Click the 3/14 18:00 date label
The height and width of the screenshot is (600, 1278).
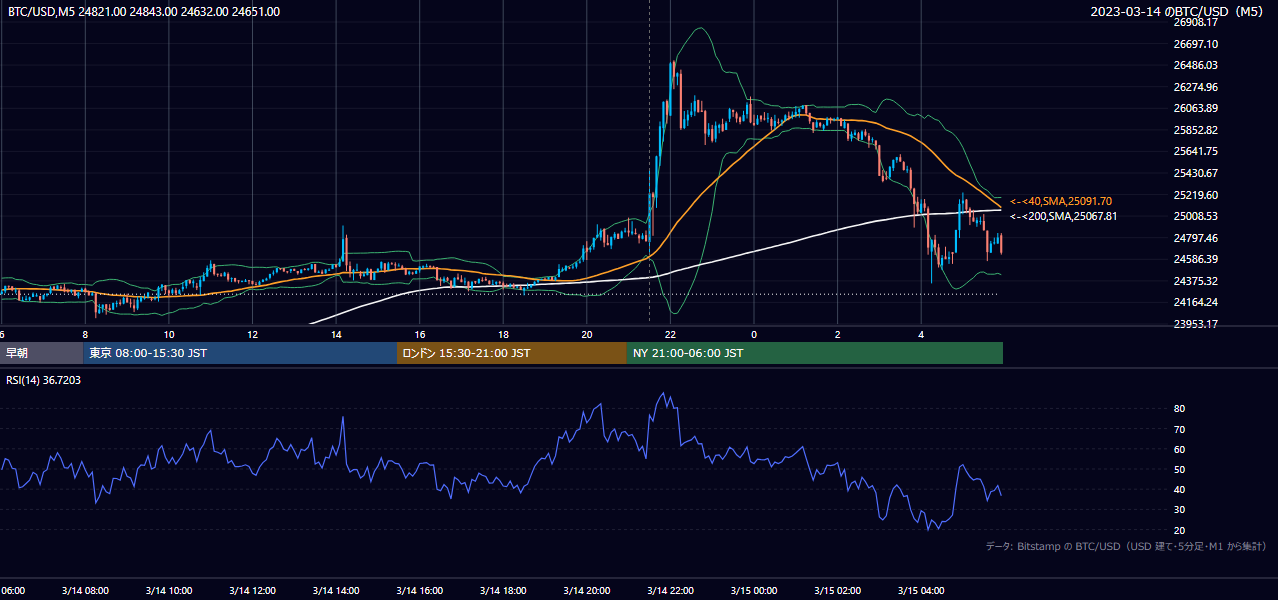(x=503, y=591)
